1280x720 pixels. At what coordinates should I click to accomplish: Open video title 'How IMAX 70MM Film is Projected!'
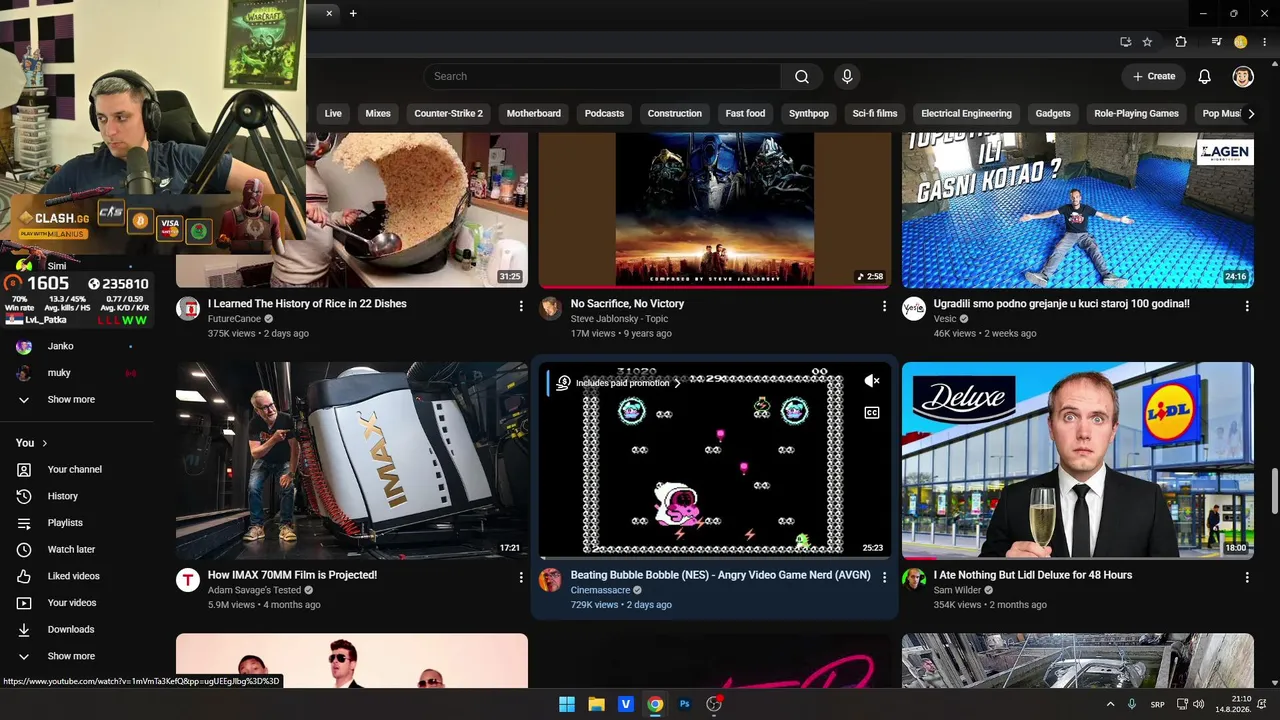(x=292, y=576)
